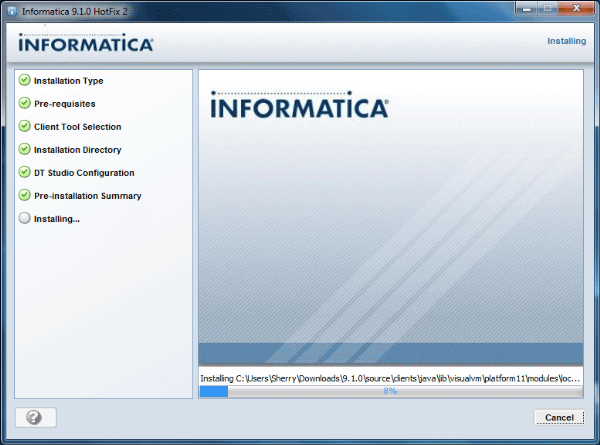The image size is (600, 445).
Task: Cancel the installation
Action: pos(559,417)
